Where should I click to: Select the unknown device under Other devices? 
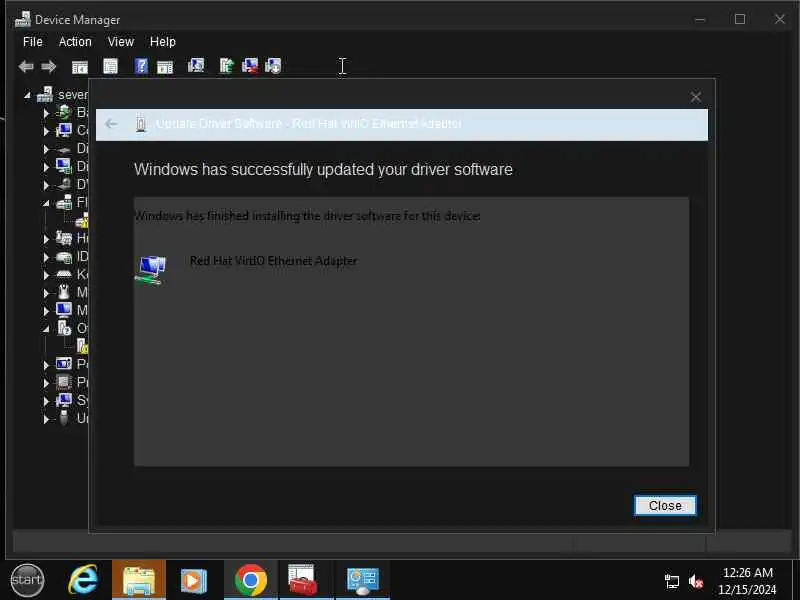click(83, 346)
